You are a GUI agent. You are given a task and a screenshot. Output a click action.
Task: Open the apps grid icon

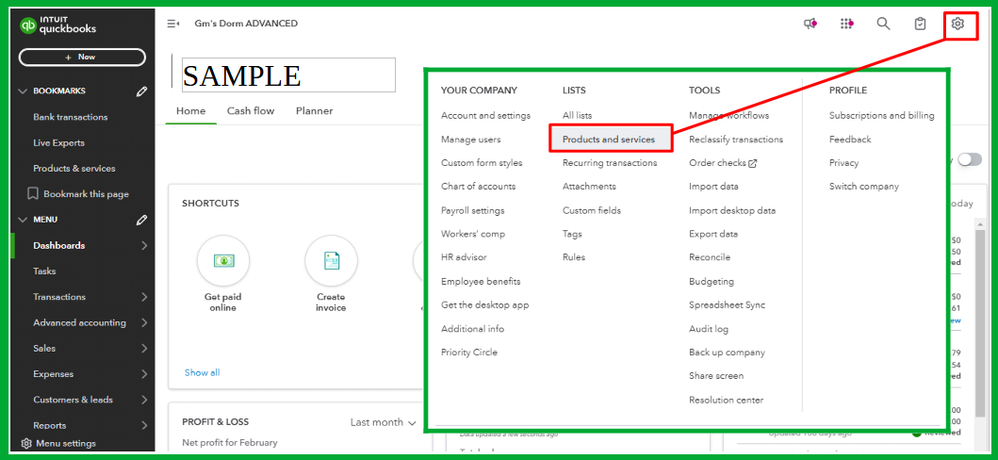(846, 24)
